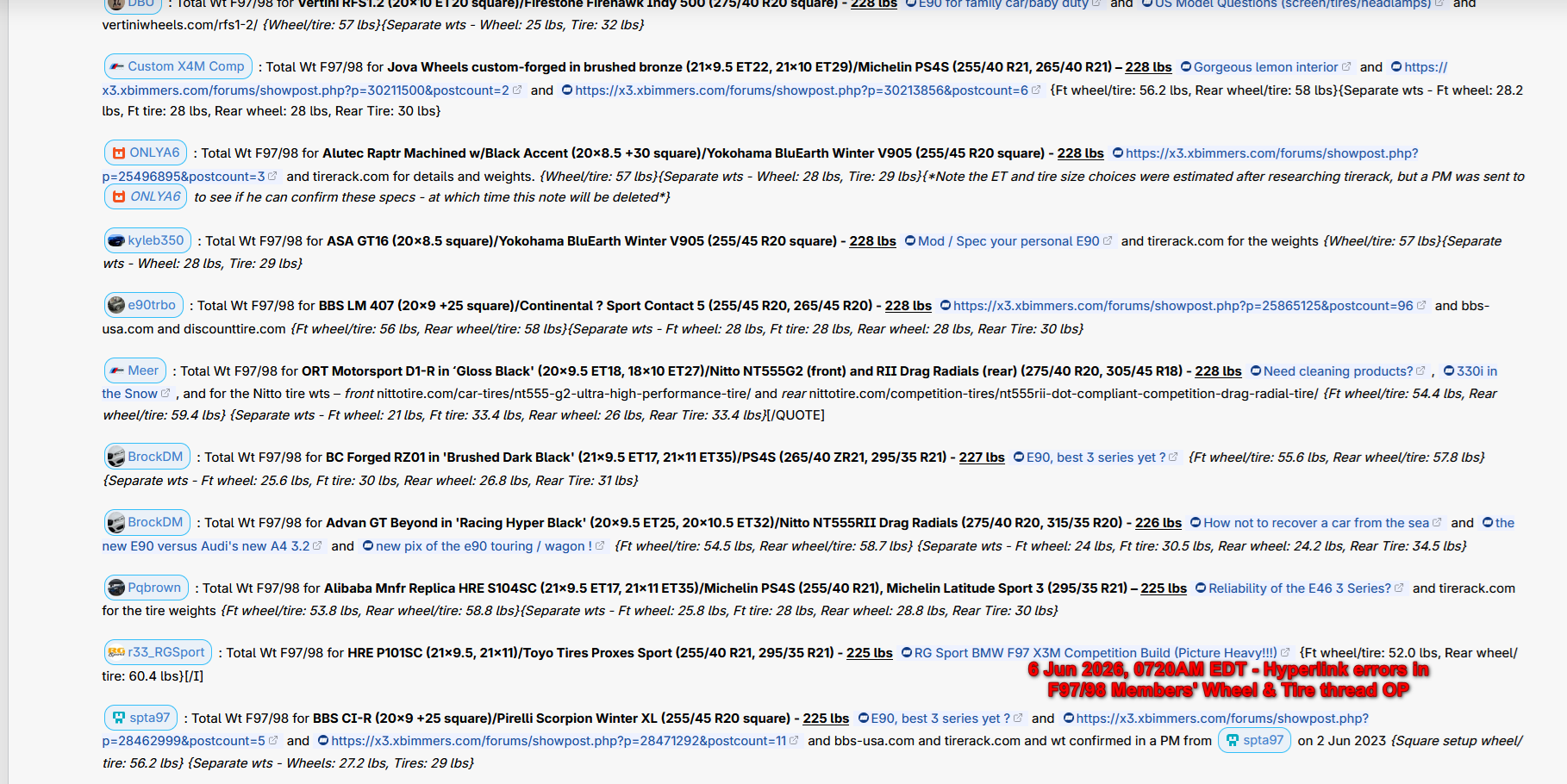Click the kyleb350 avatar icon
Screen dimensions: 1567x784
click(116, 241)
